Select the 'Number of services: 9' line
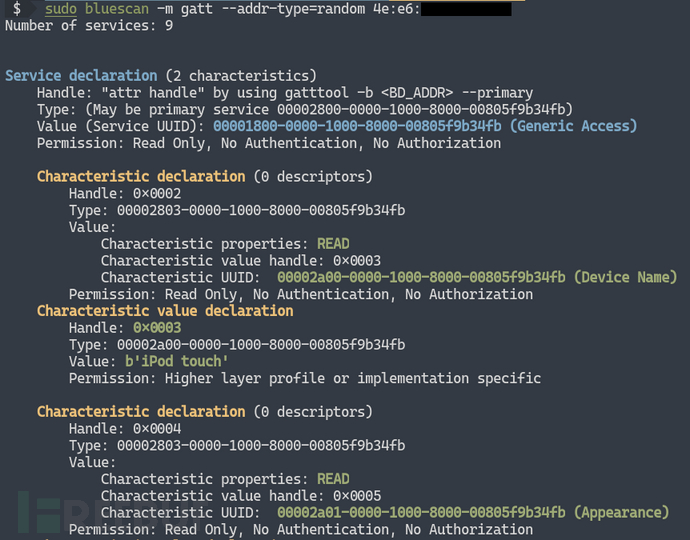690x540 pixels. (x=89, y=26)
